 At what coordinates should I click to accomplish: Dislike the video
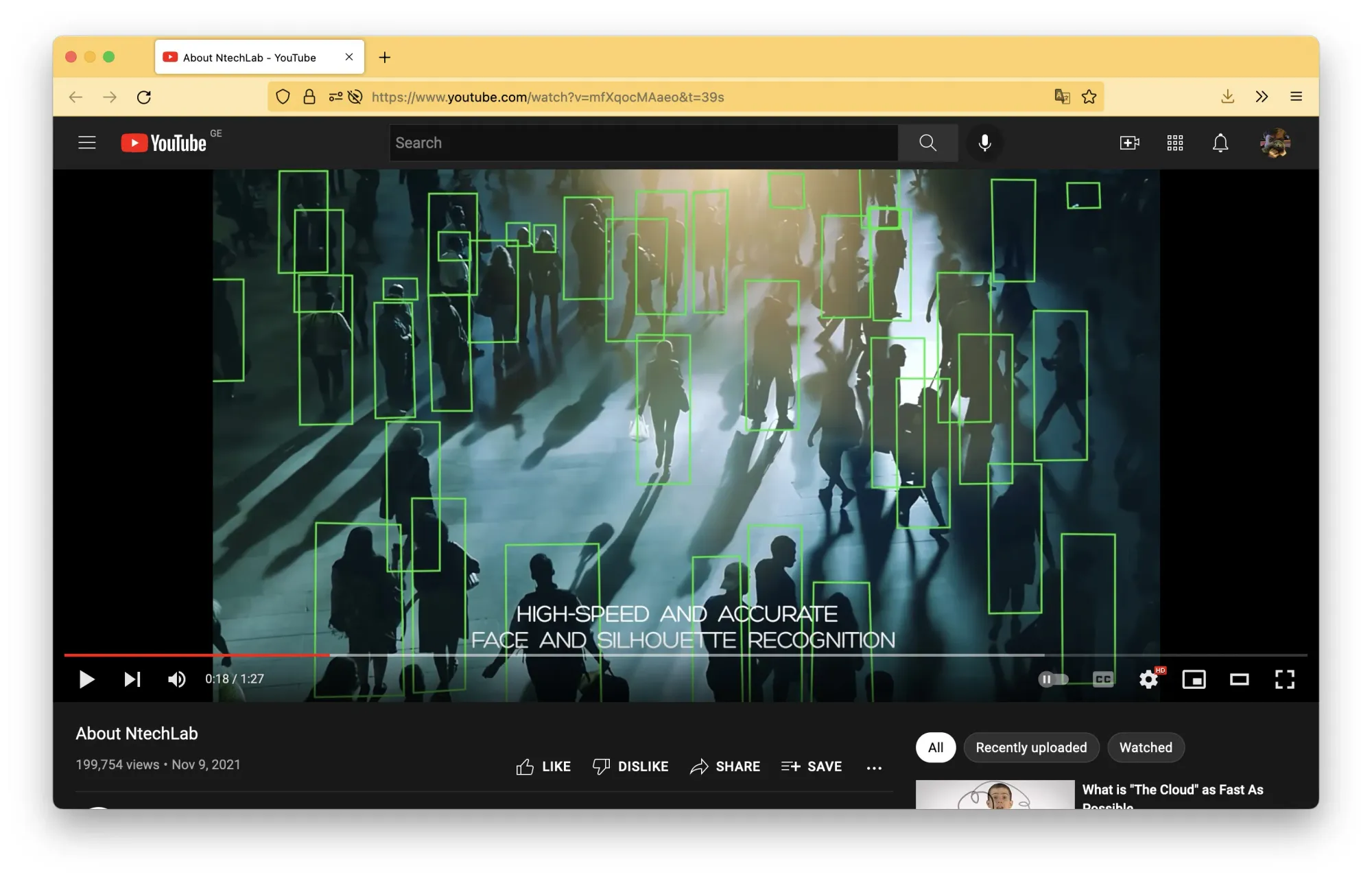pos(630,766)
